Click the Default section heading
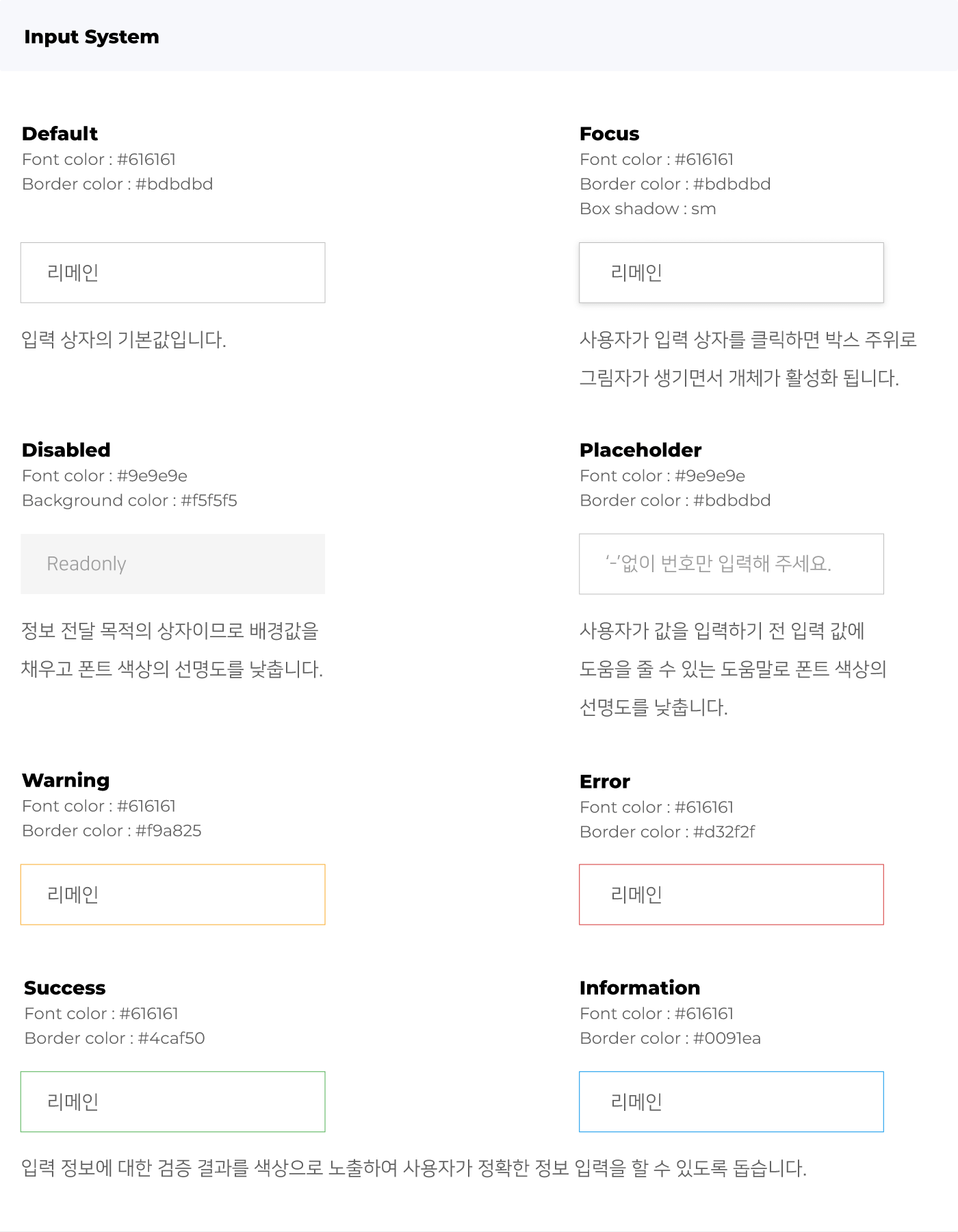958x1232 pixels. pos(60,133)
